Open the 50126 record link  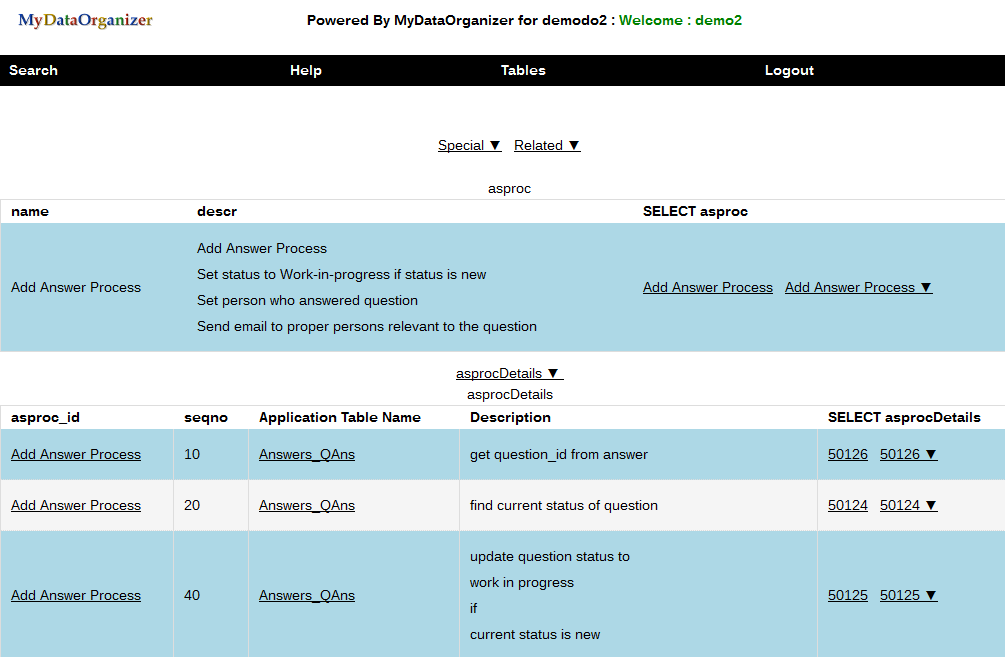coord(847,454)
